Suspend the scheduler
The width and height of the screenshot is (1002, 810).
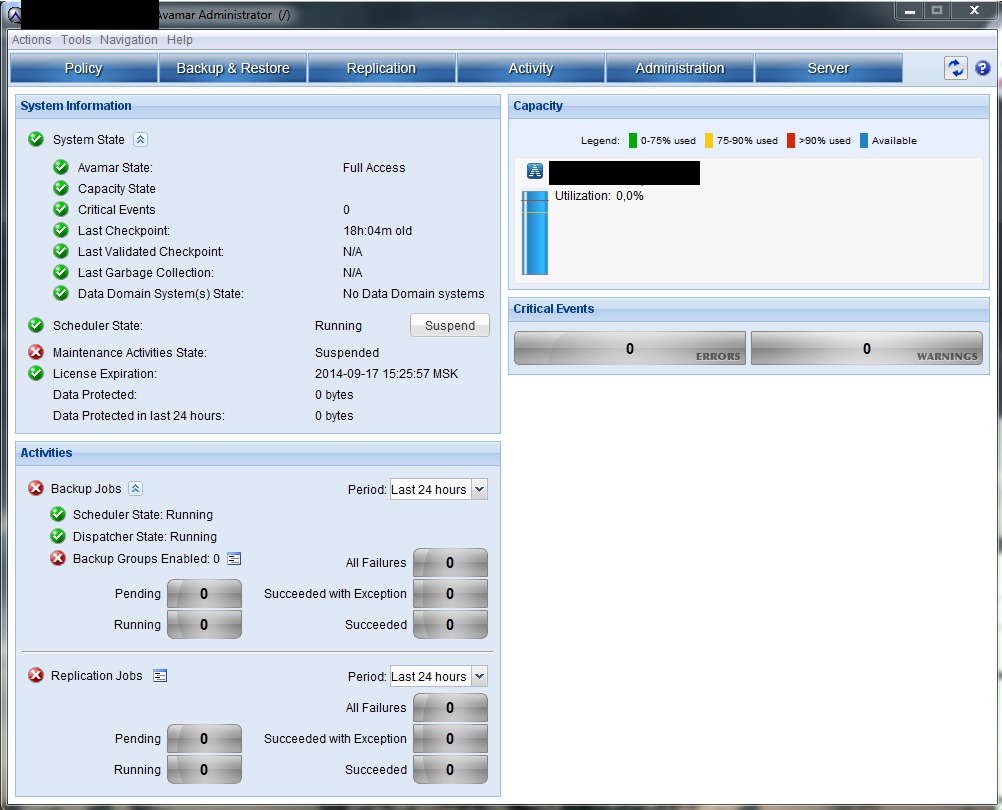(450, 325)
